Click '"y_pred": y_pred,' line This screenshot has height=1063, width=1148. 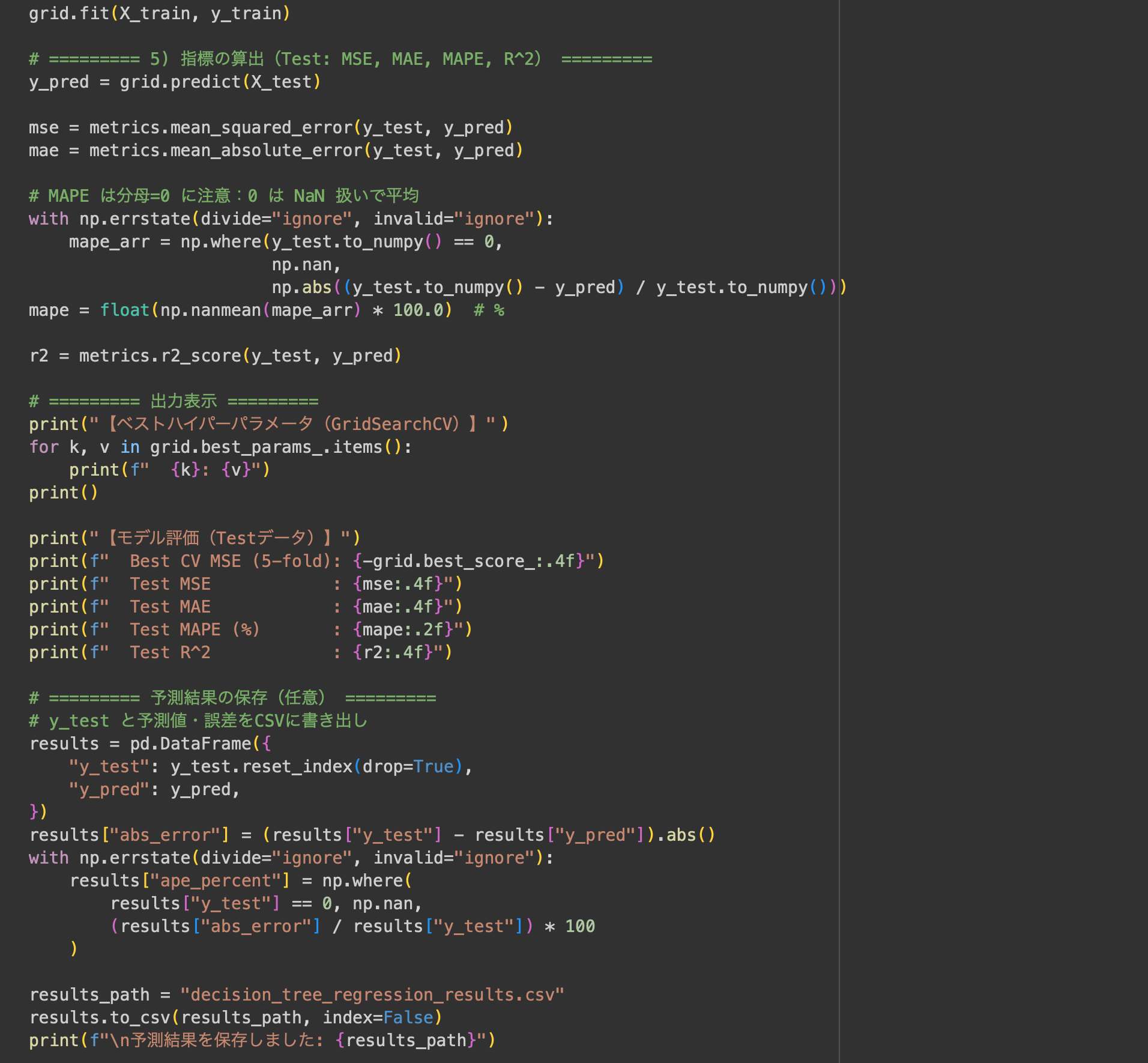154,789
